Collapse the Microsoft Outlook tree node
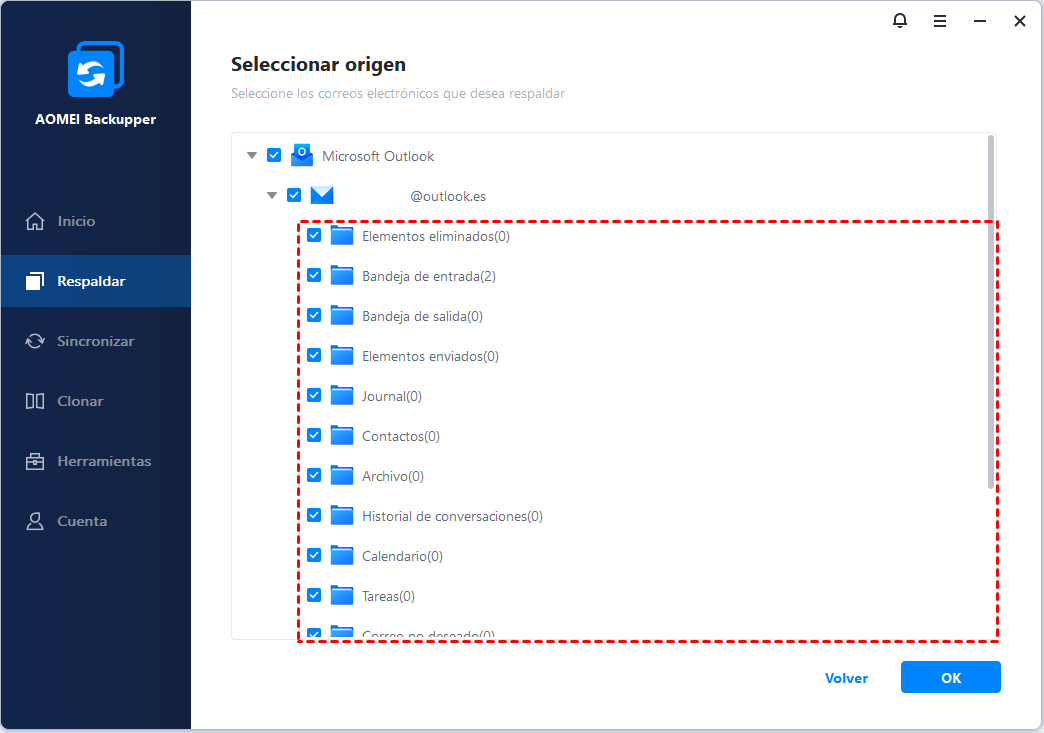Image resolution: width=1044 pixels, height=733 pixels. point(252,155)
